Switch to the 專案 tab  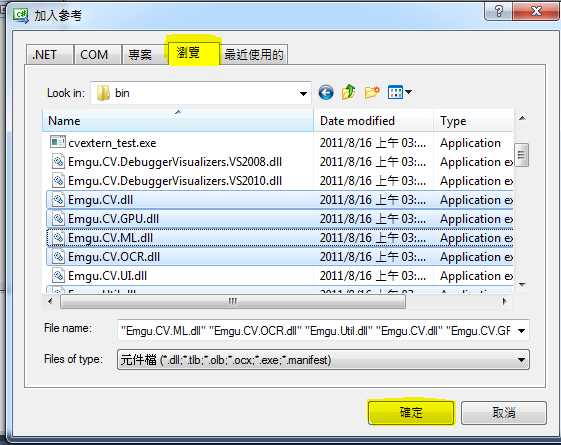point(145,55)
